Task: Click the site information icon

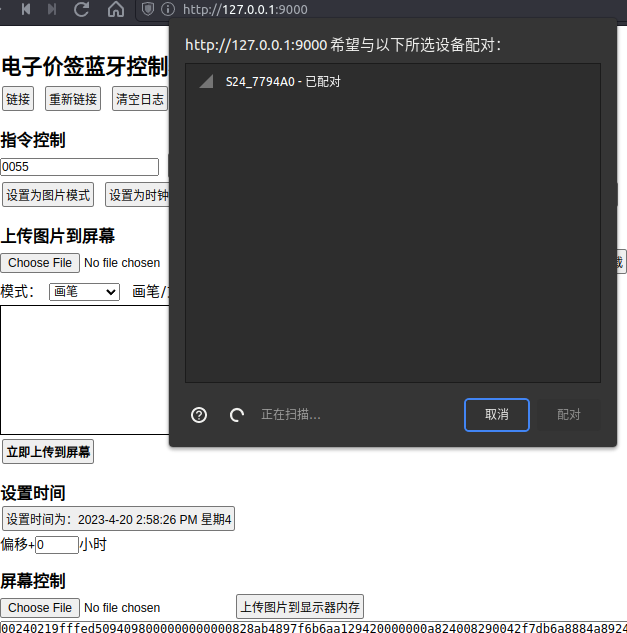Action: [168, 9]
